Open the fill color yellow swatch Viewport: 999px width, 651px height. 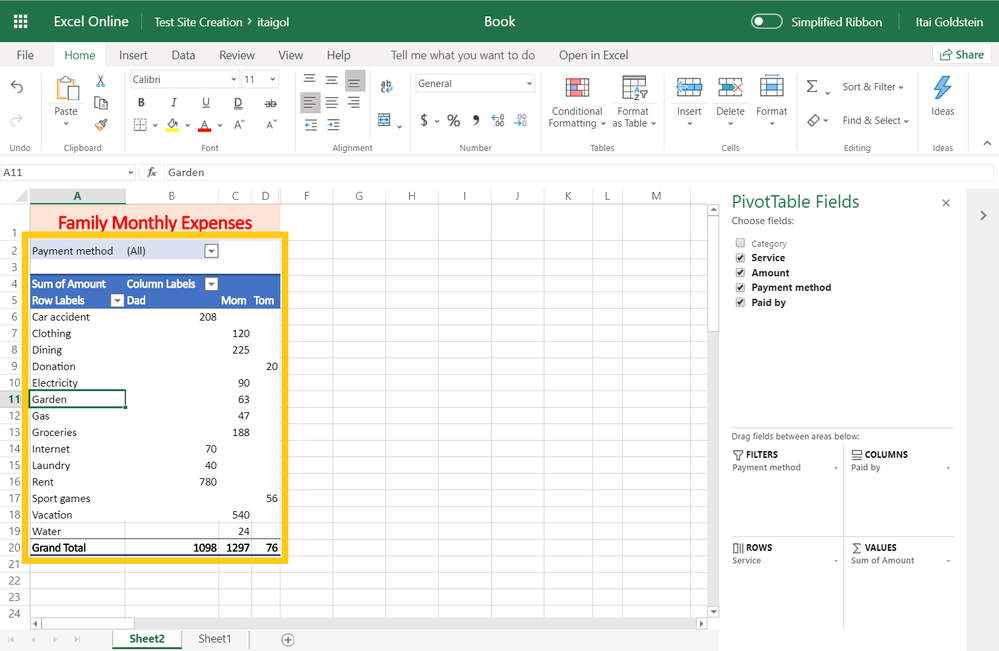tap(173, 124)
